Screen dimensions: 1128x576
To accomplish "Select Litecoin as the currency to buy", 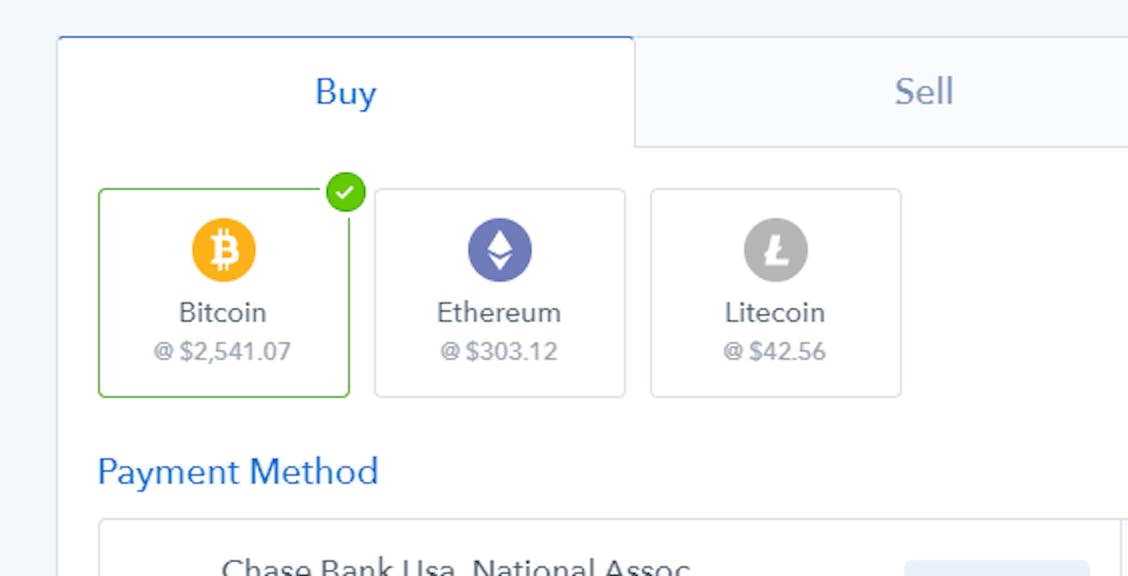I will click(x=775, y=291).
